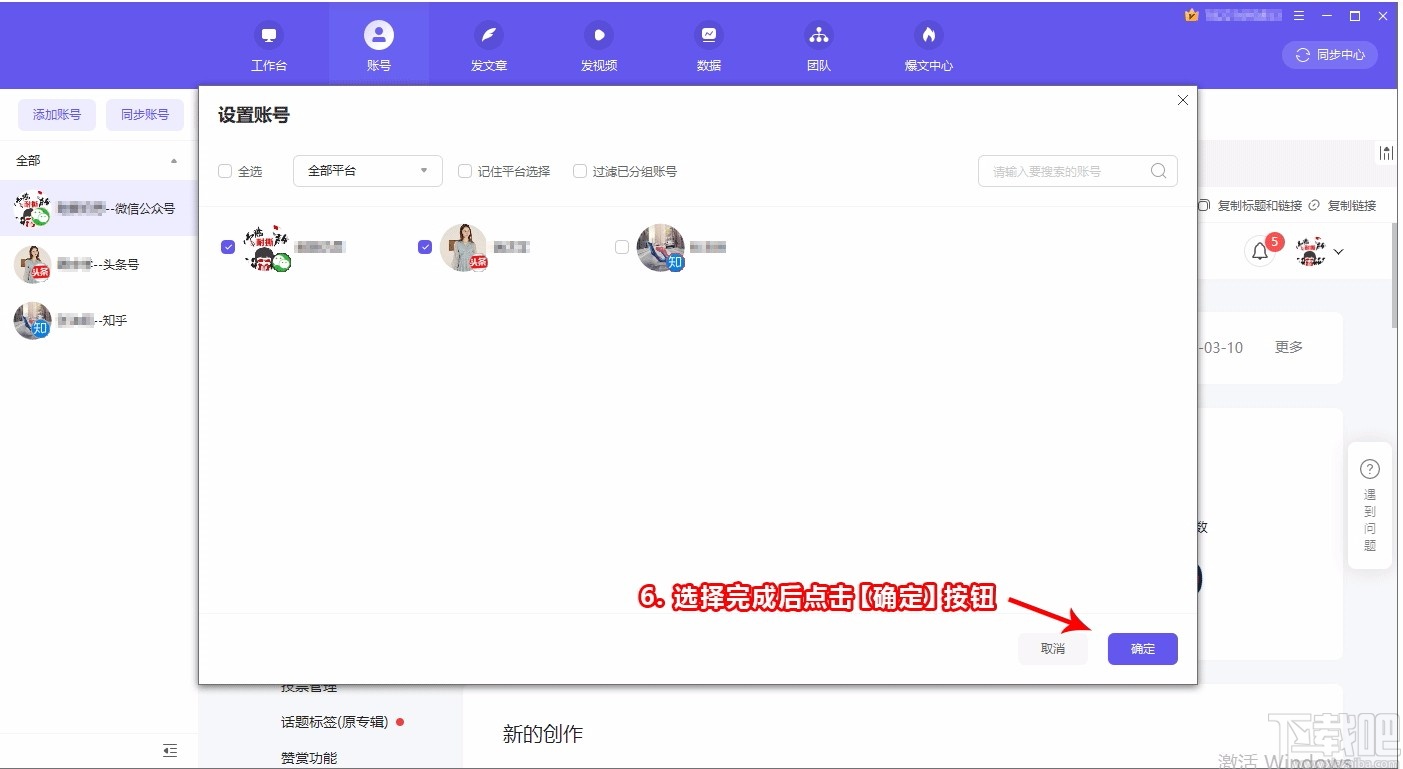Collapse the 全部 group in sidebar
This screenshot has height=769, width=1403.
172,160
